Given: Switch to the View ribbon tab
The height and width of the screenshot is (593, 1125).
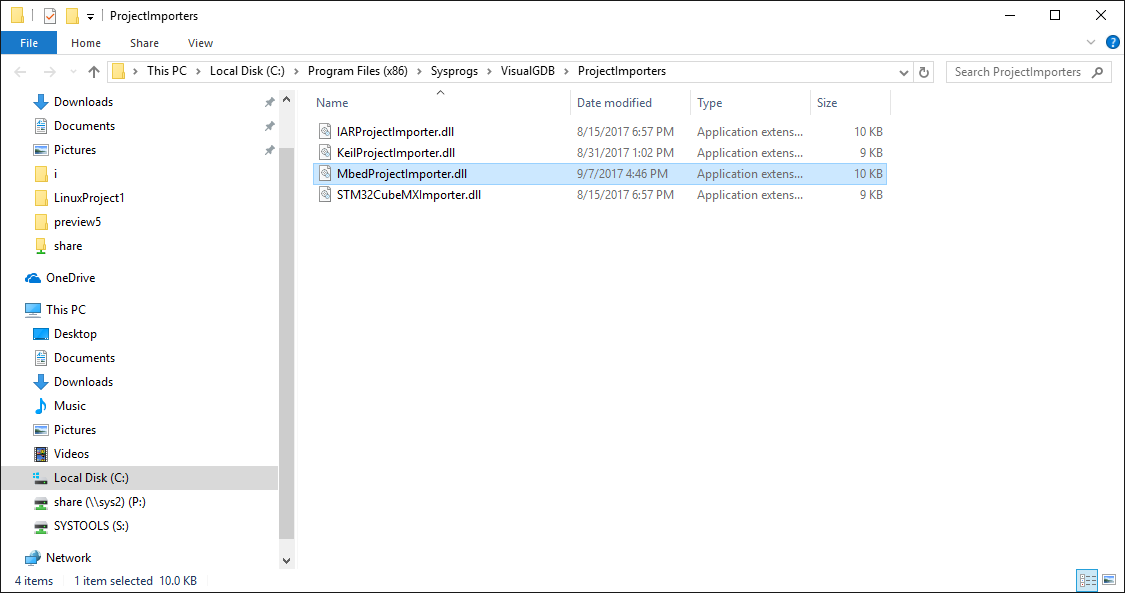Looking at the screenshot, I should [x=200, y=43].
